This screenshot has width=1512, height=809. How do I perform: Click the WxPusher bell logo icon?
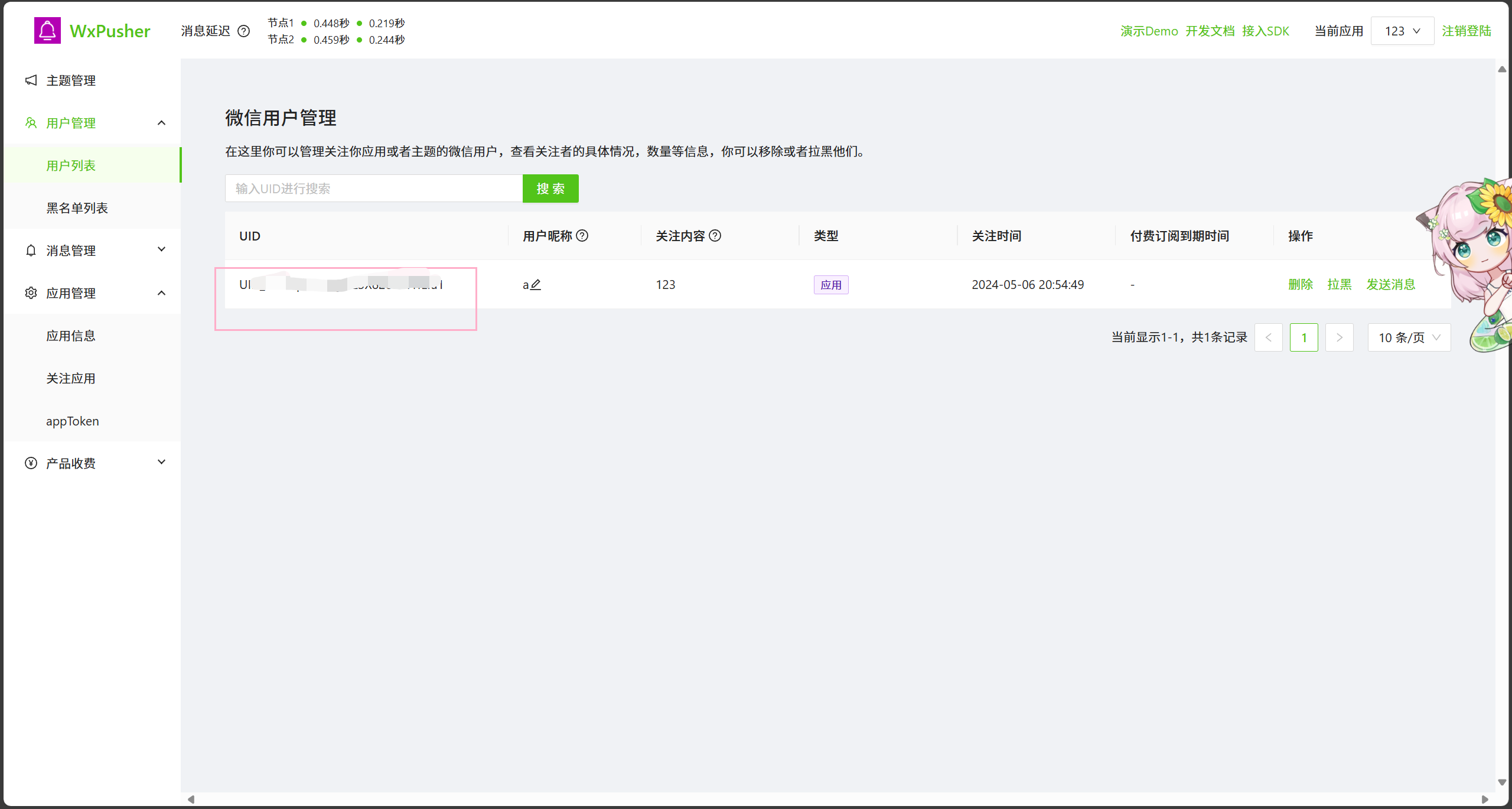pos(47,31)
